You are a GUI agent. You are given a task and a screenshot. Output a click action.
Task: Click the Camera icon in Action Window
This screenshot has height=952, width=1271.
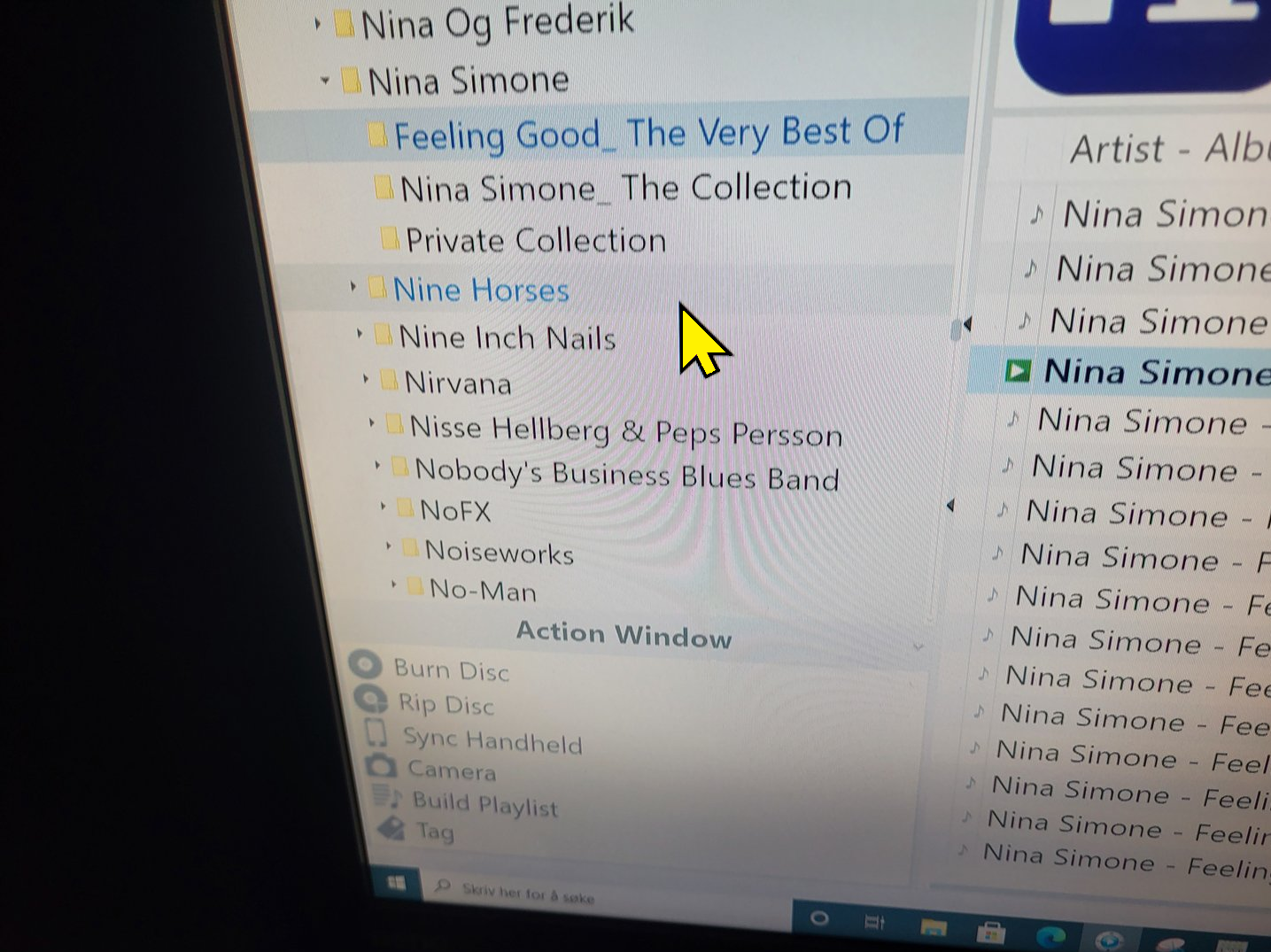click(x=381, y=764)
